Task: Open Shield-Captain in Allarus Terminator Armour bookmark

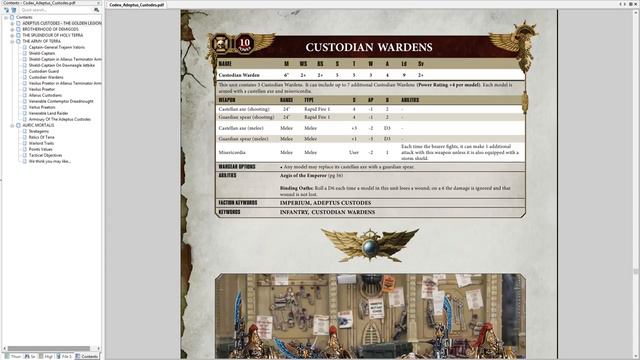Action: click(x=65, y=59)
